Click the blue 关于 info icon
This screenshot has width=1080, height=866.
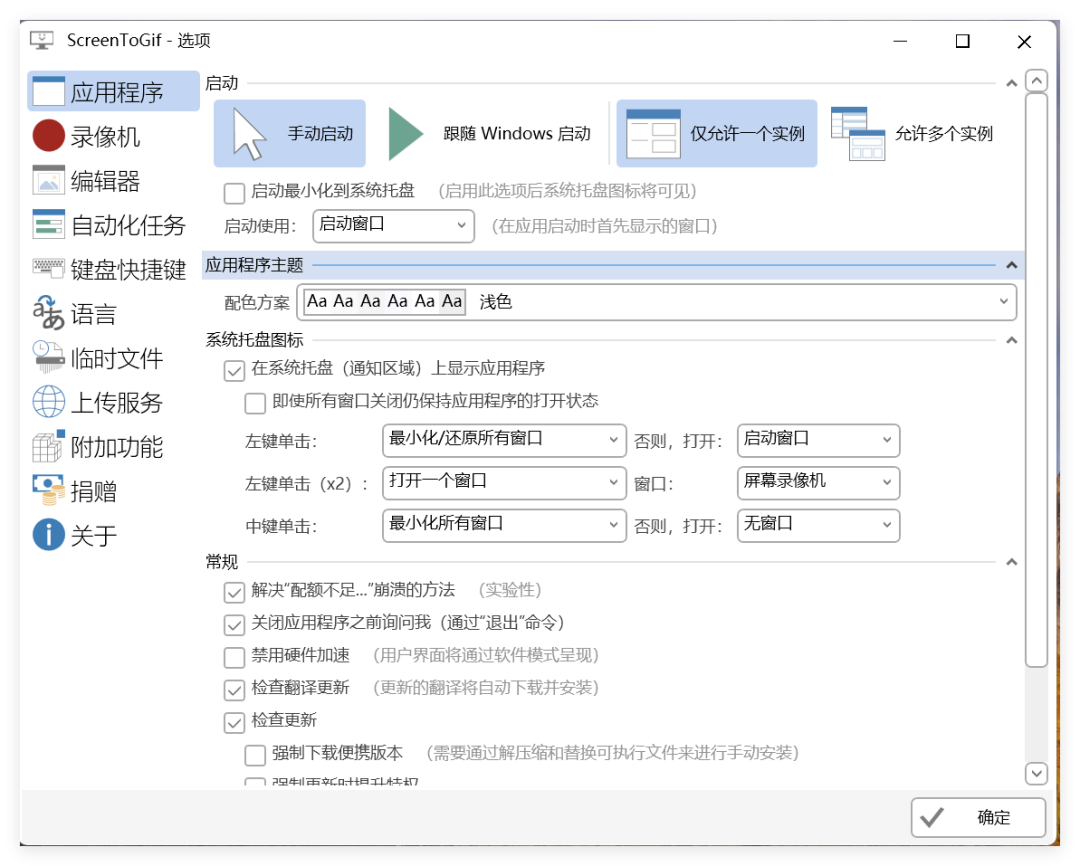click(48, 534)
